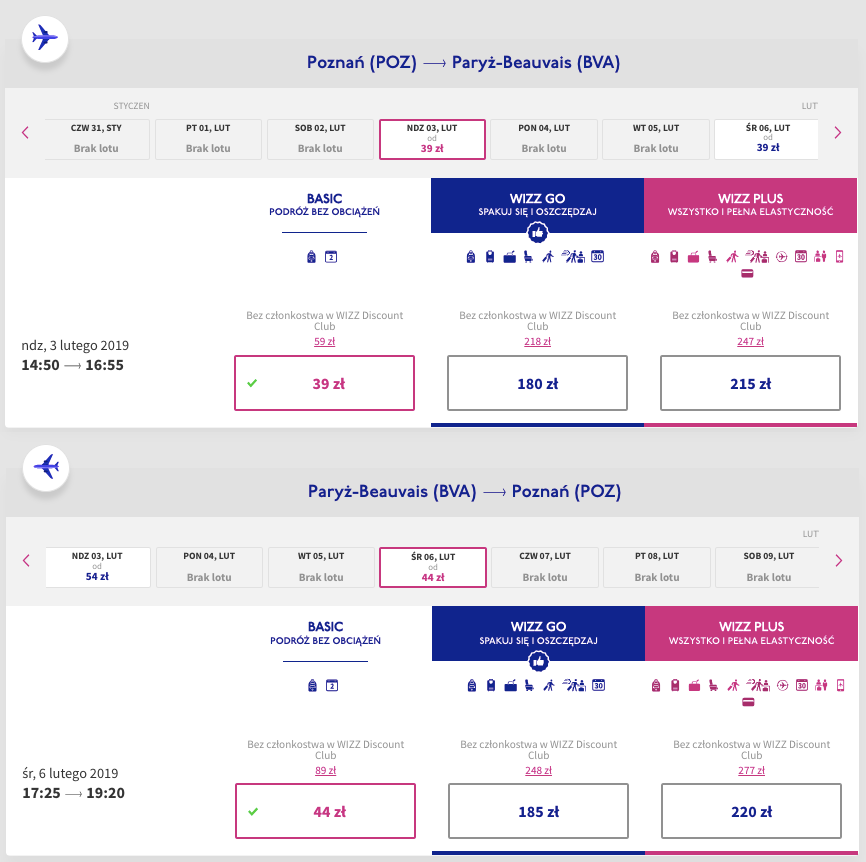Choose the WIZZ PLUS 215 zł fare

(750, 383)
